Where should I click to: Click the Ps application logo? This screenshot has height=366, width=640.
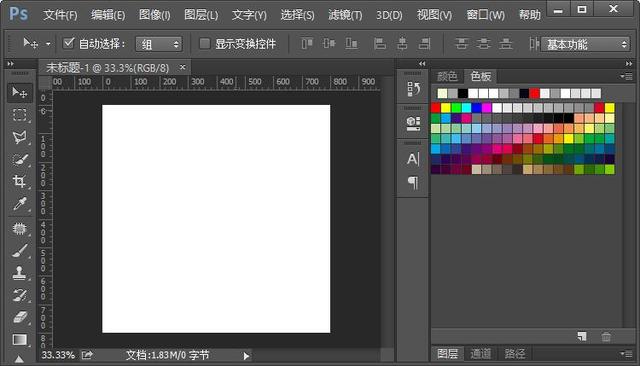click(19, 14)
